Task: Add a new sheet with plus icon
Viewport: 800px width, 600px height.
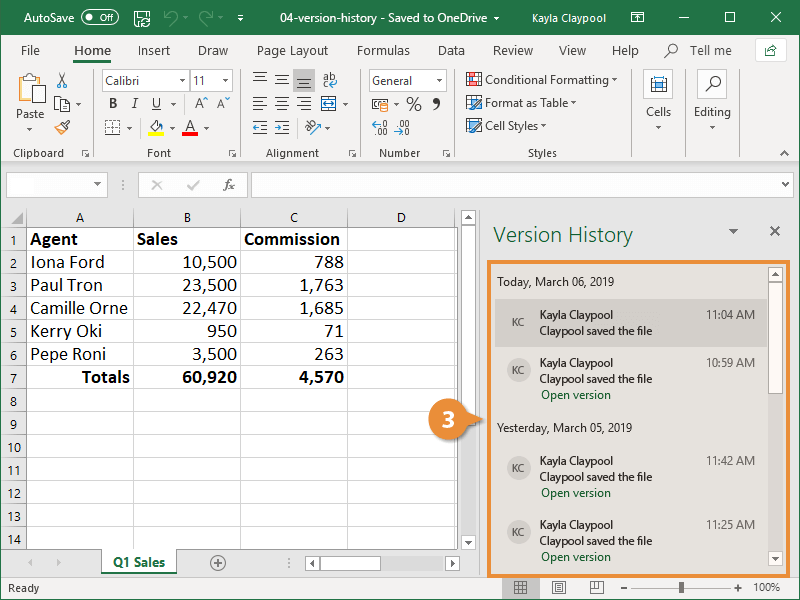Action: 218,563
